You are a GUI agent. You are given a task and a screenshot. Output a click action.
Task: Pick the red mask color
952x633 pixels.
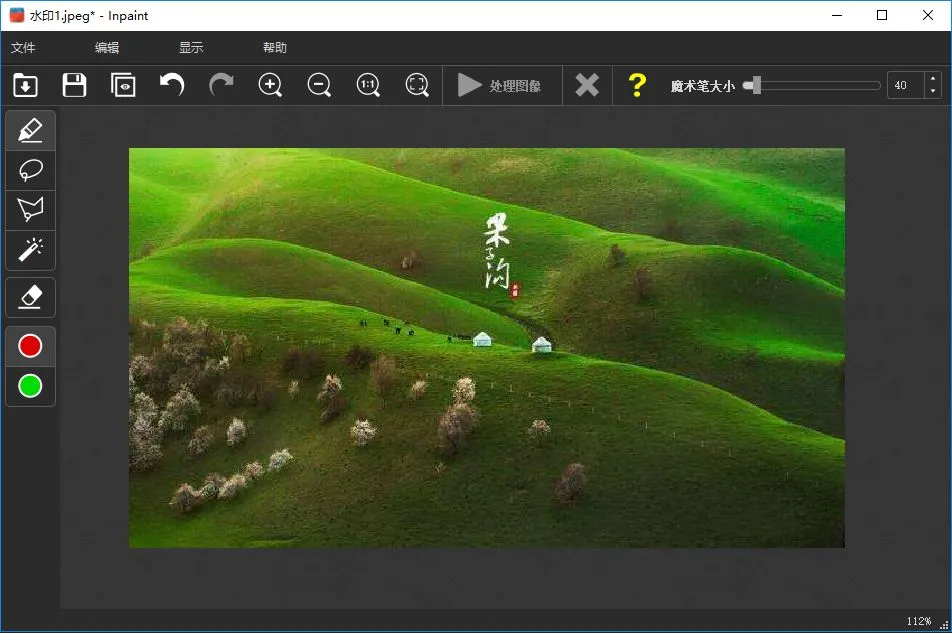[30, 346]
